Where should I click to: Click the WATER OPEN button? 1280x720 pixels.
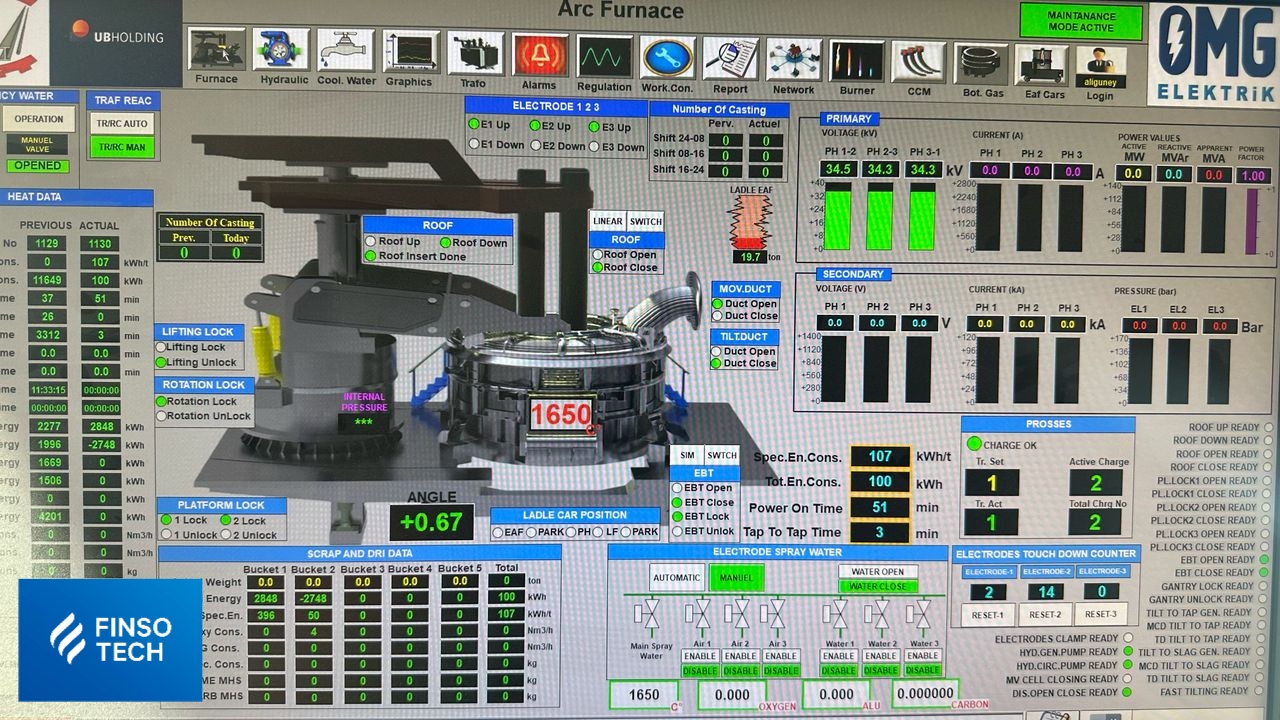(877, 572)
